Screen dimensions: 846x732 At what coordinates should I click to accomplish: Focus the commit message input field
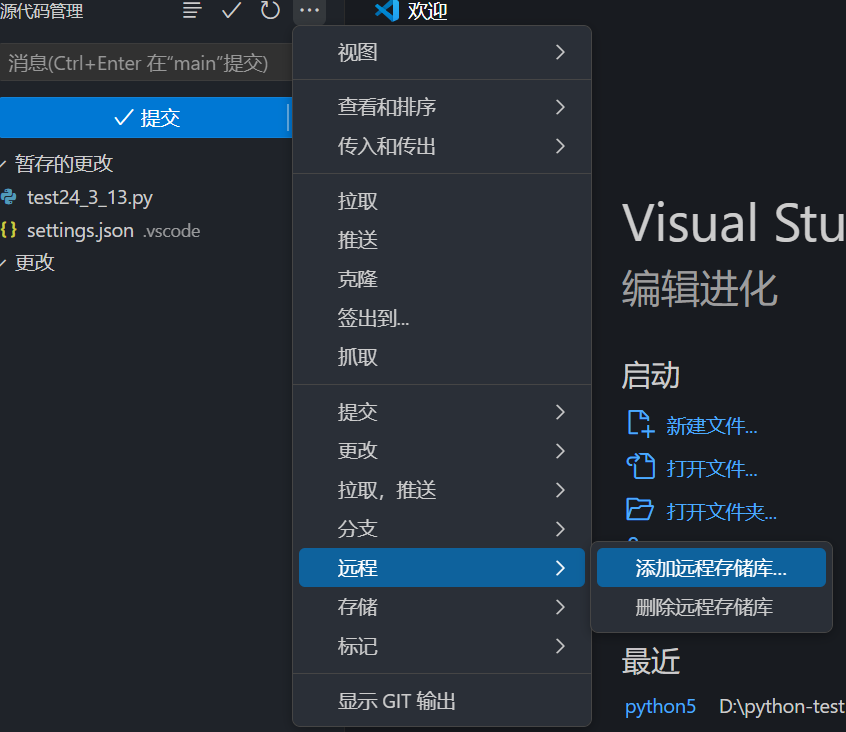pos(146,63)
